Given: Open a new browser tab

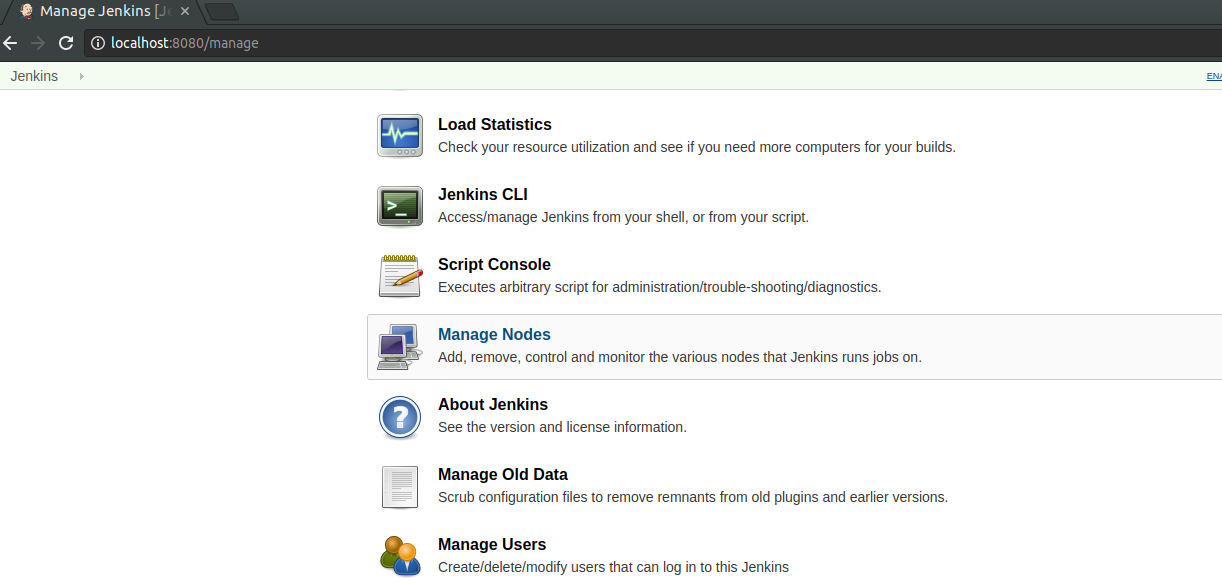Looking at the screenshot, I should pyautogui.click(x=221, y=11).
